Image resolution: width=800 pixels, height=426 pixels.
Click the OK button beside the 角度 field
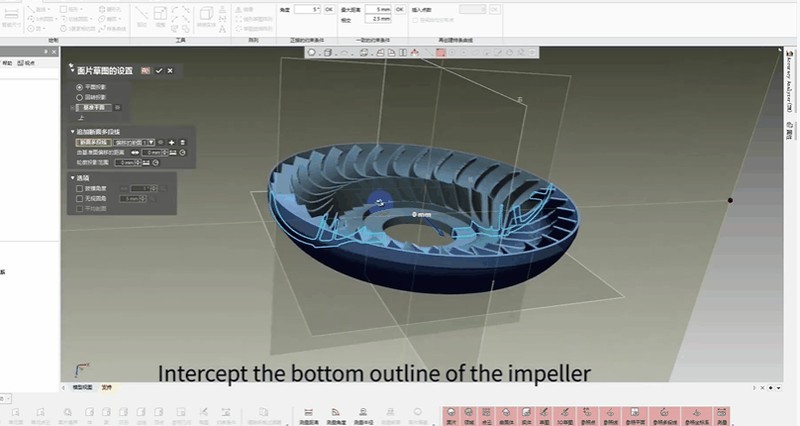[x=328, y=9]
